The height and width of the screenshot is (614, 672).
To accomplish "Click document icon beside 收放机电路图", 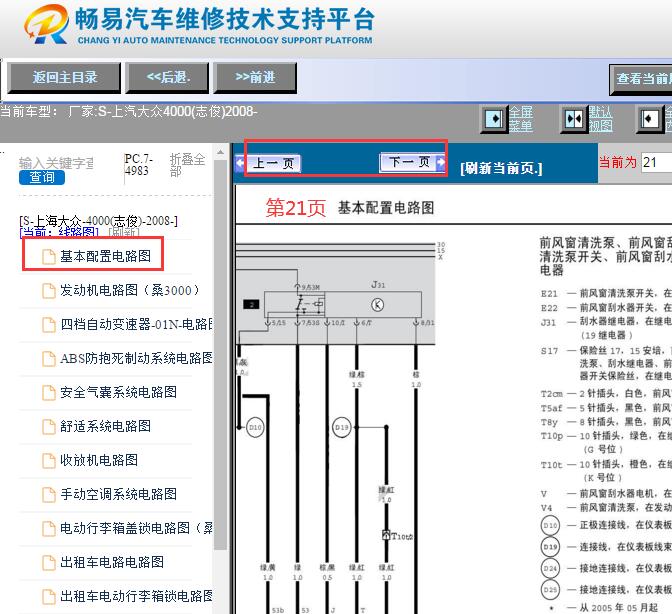I will click(x=49, y=461).
